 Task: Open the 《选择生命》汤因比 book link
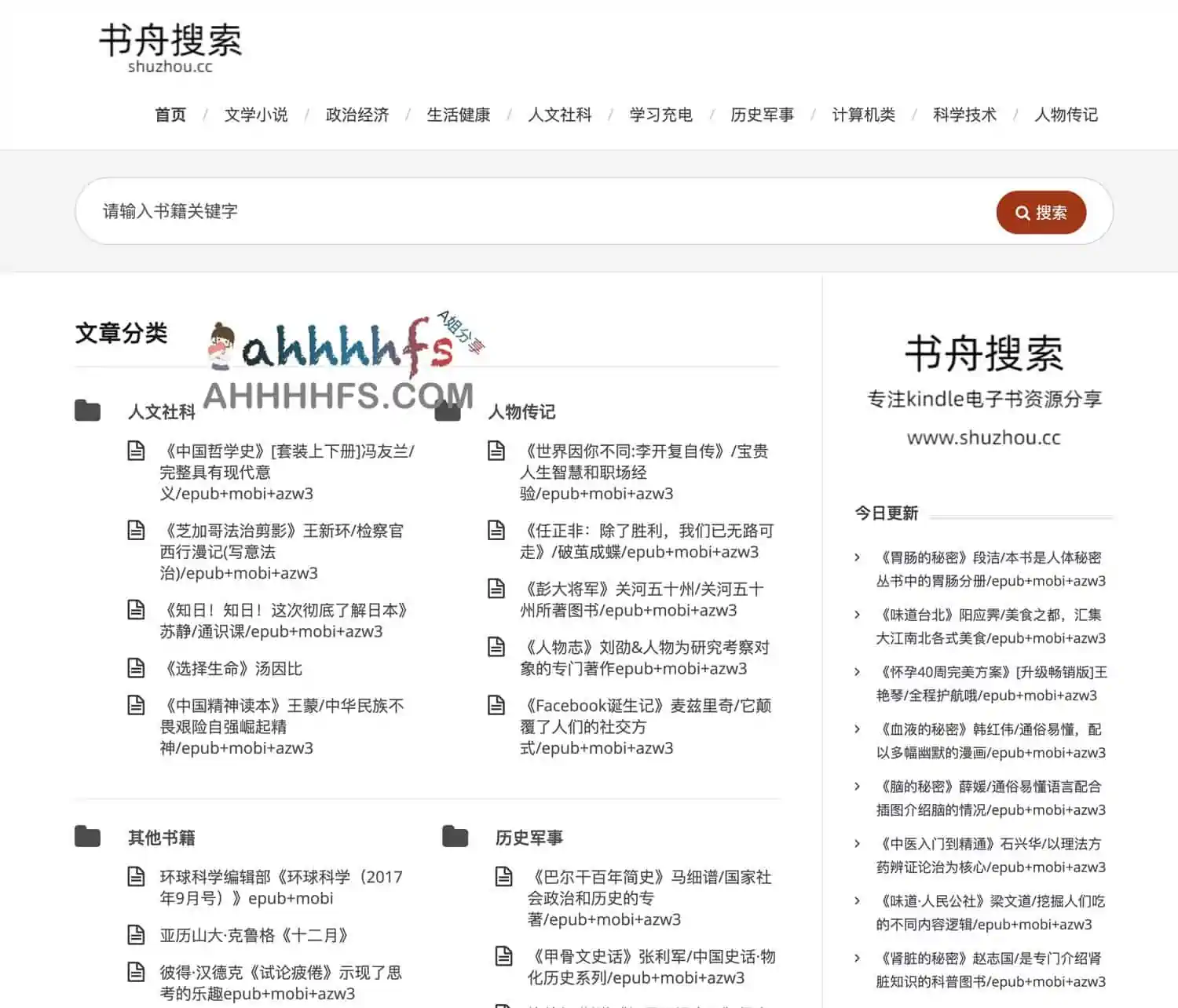pos(233,668)
